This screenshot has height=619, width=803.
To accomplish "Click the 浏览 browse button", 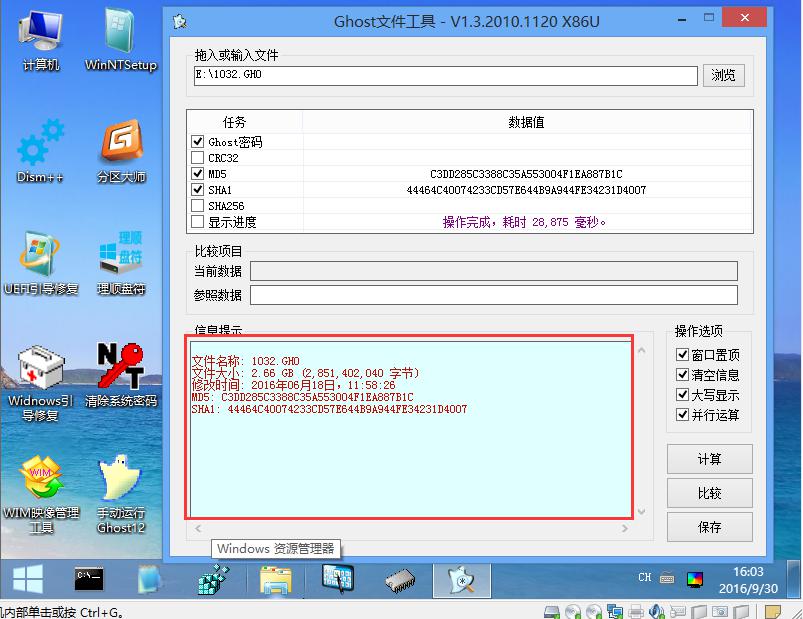I will 724,75.
